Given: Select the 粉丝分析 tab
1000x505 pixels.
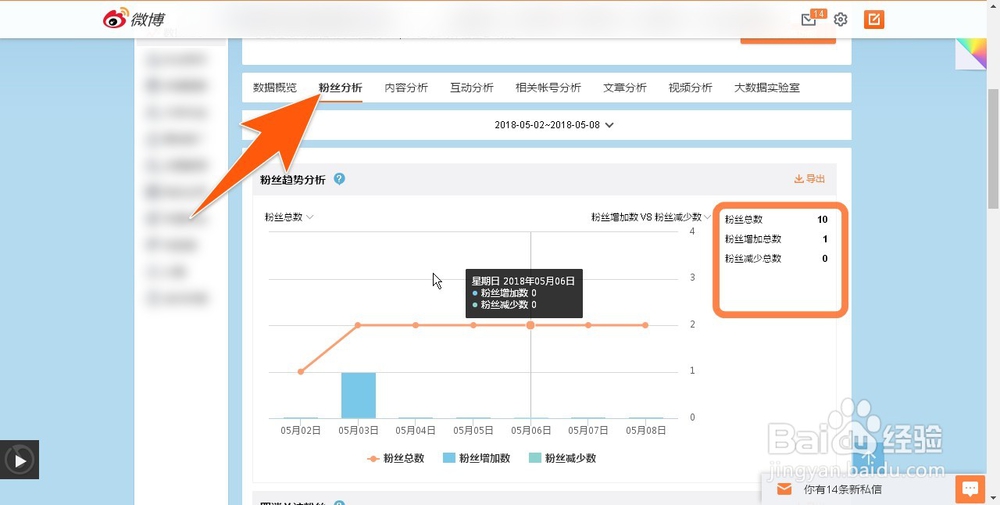Looking at the screenshot, I should click(x=341, y=88).
